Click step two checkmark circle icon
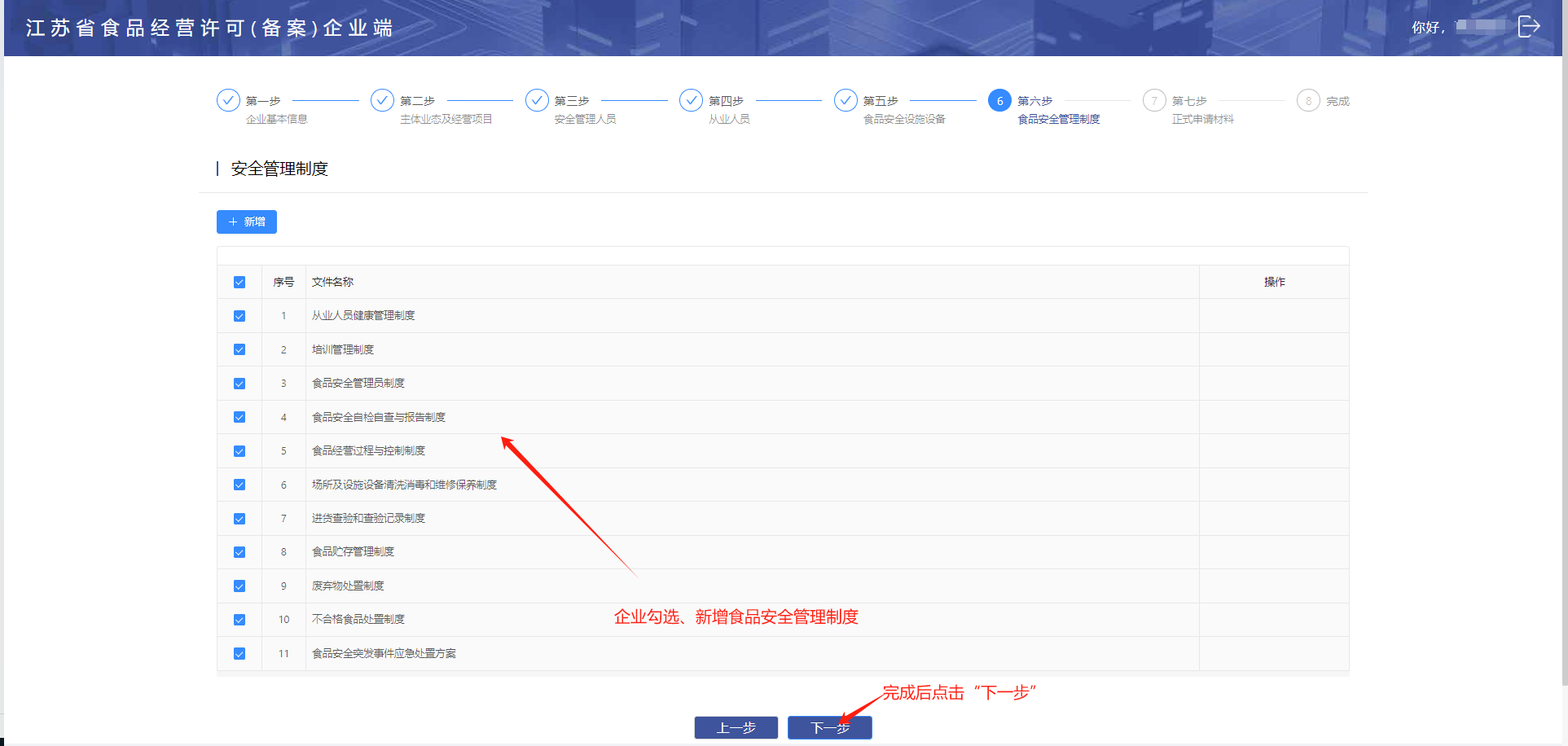This screenshot has height=746, width=1568. (x=382, y=100)
